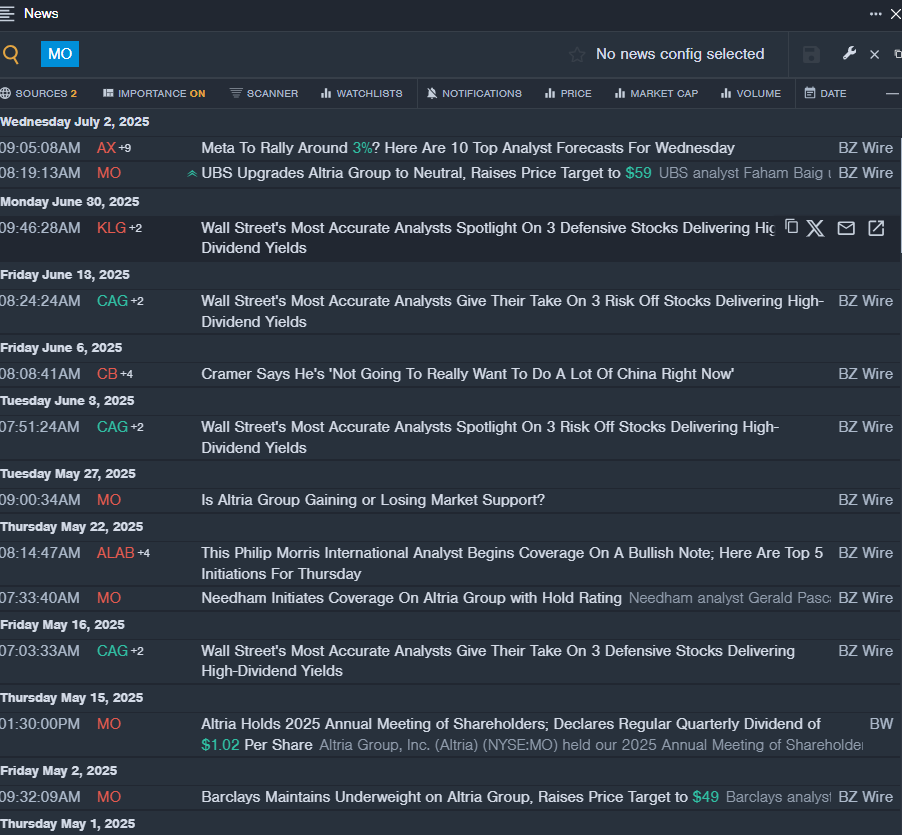Click the 09:05:08AM timestamp
This screenshot has height=835, width=902.
coord(40,148)
